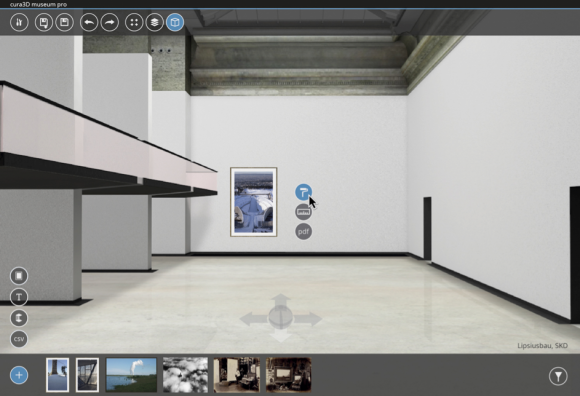Select the text T tool in sidebar
580x396 pixels.
tap(19, 297)
